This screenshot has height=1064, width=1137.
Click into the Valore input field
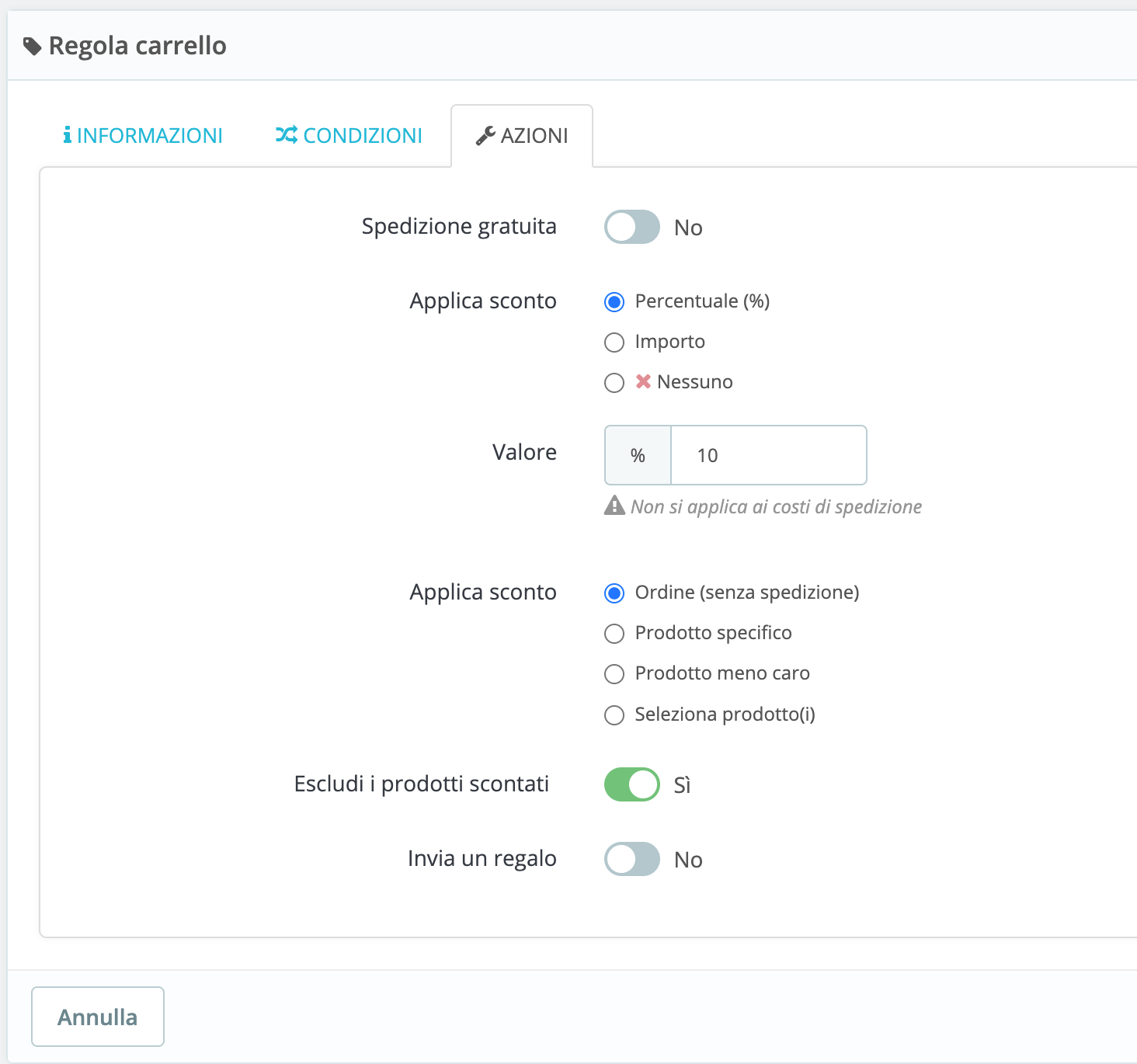pos(768,455)
